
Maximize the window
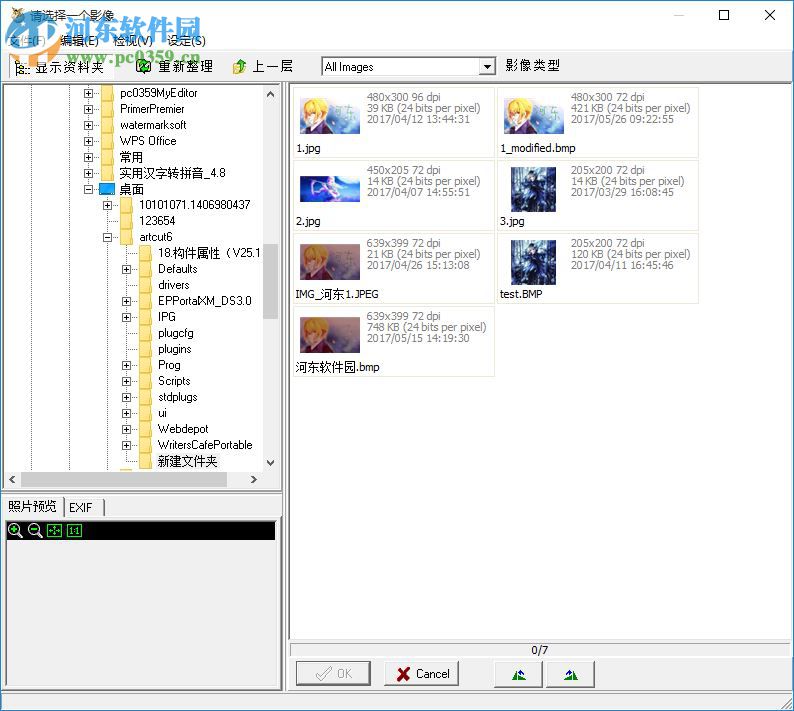coord(724,15)
